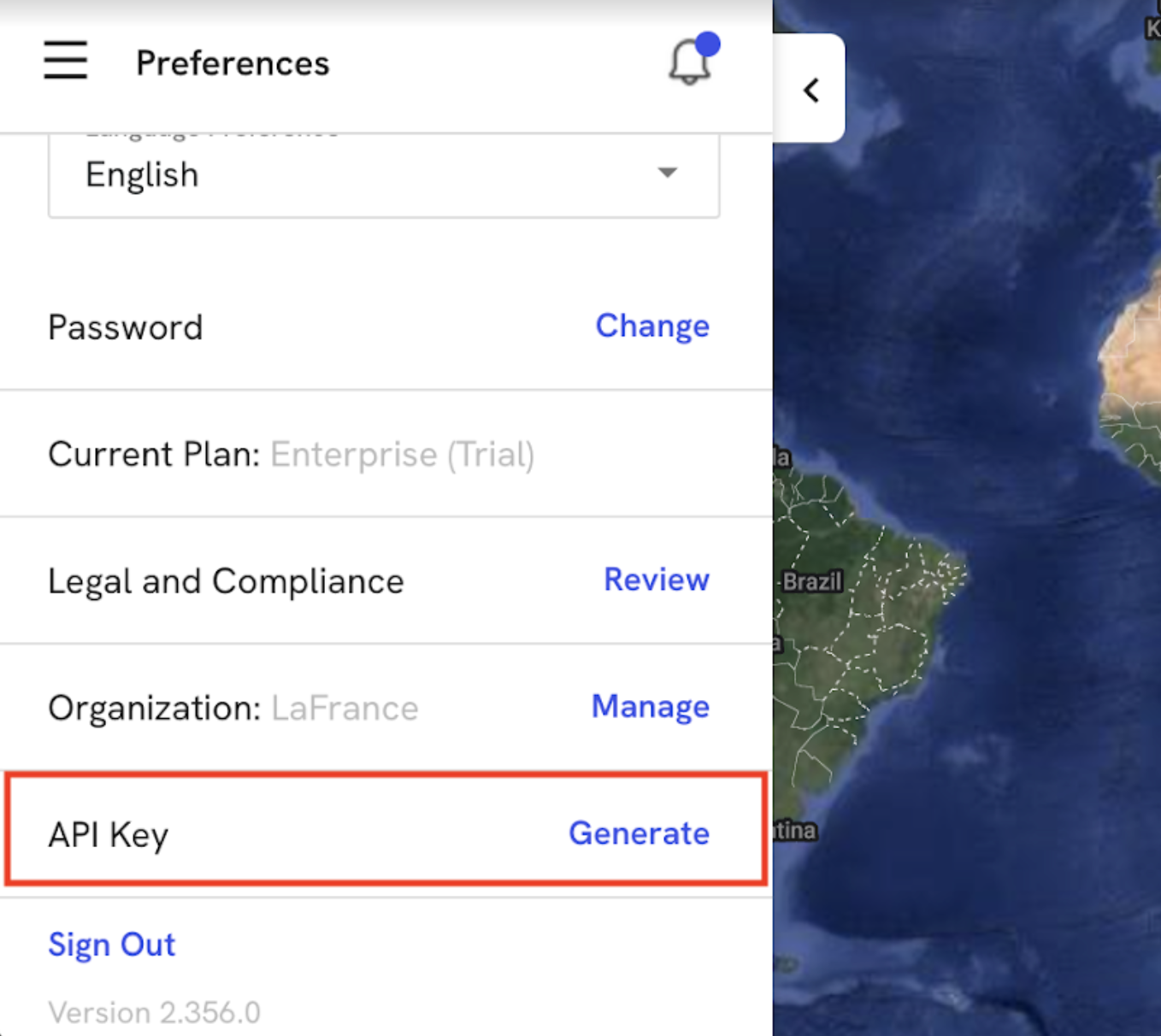Click the Version 2.356.0 text
Image resolution: width=1161 pixels, height=1036 pixels.
pyautogui.click(x=155, y=1013)
